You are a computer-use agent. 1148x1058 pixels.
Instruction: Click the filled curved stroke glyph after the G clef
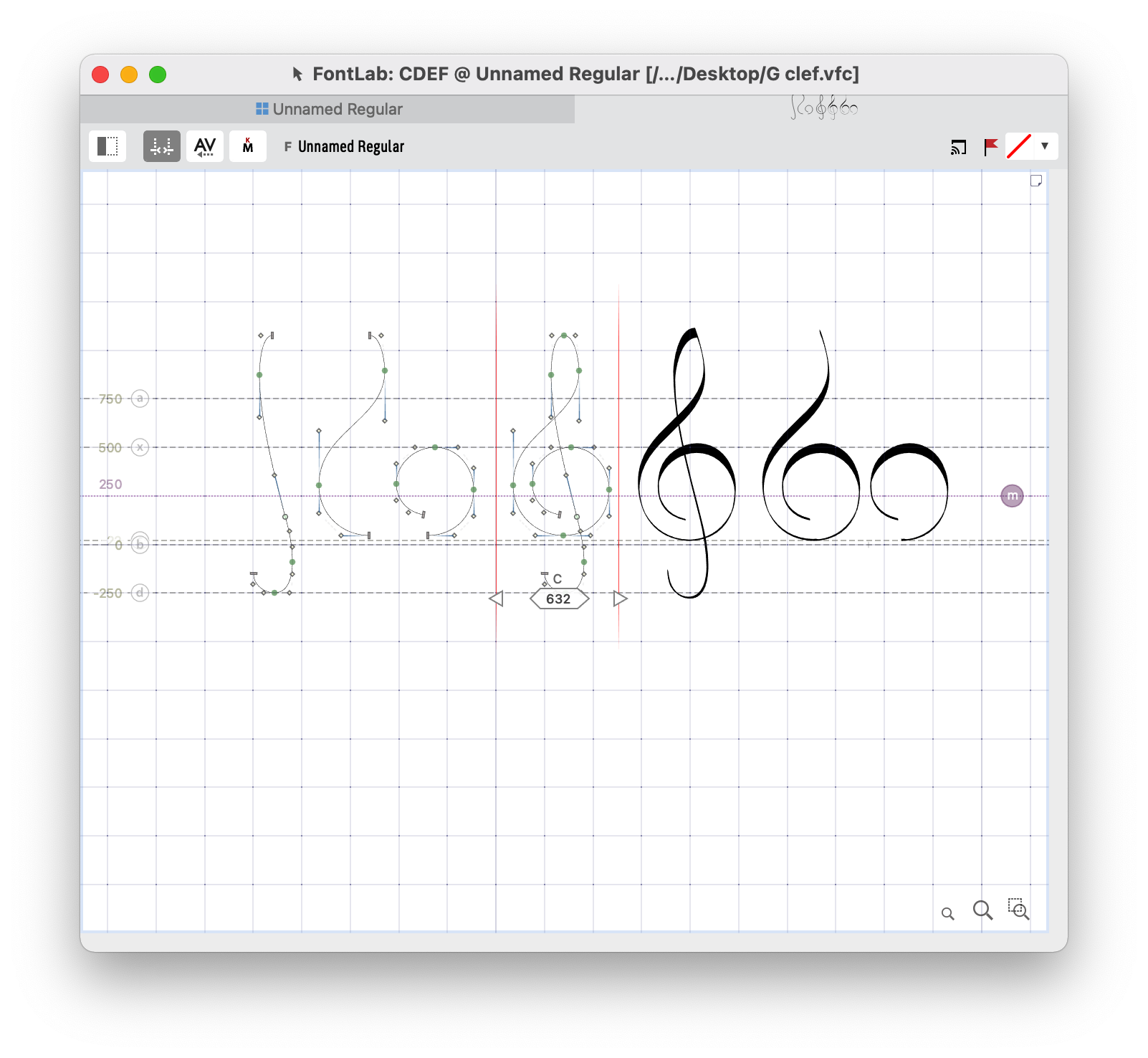(x=810, y=435)
